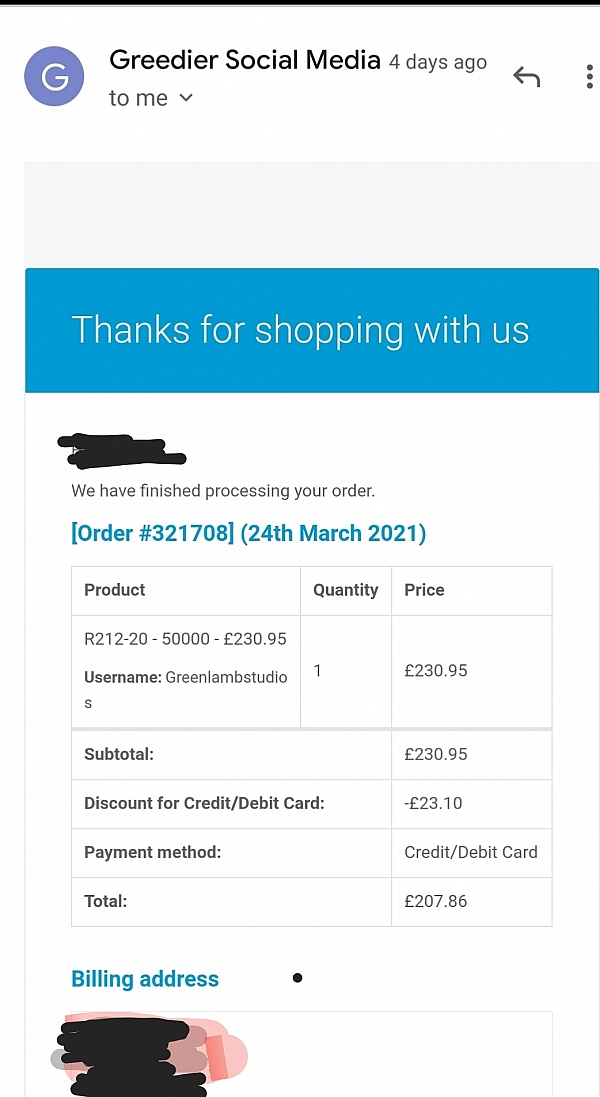The width and height of the screenshot is (600, 1097).
Task: Open the Order #321708 link
Action: tap(248, 533)
